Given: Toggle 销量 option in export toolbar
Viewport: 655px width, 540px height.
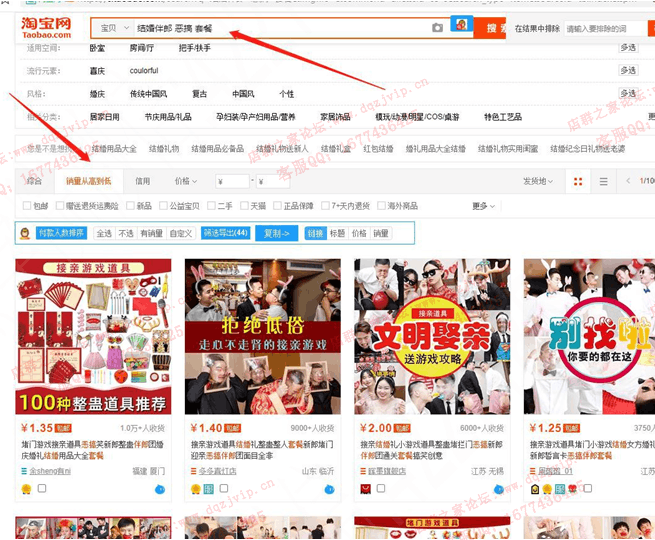Looking at the screenshot, I should 381,233.
